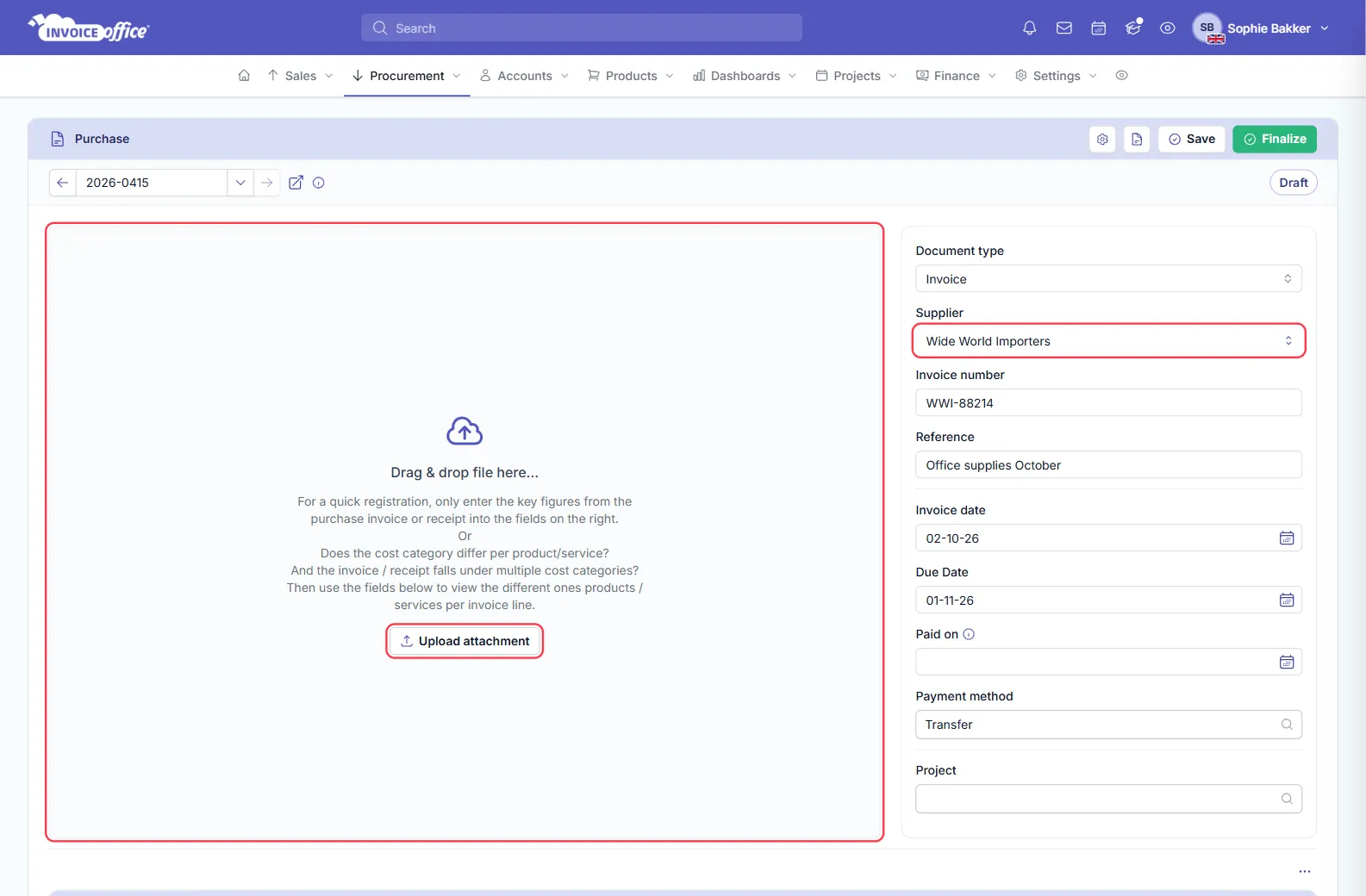Click the cloud upload icon

[x=465, y=431]
